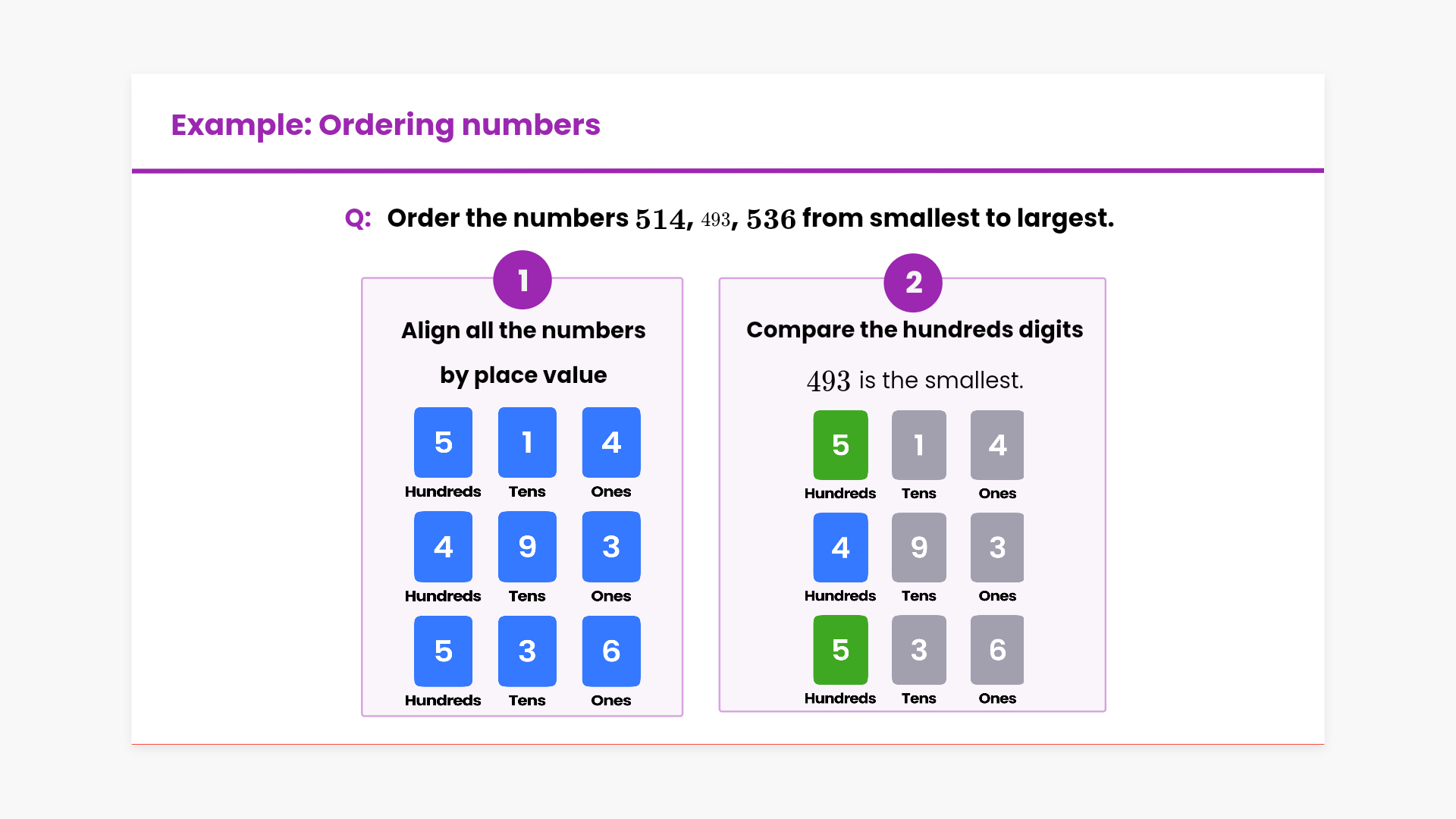This screenshot has width=1456, height=819.
Task: Select the gray 6 ones tile in step 2
Action: (x=997, y=650)
